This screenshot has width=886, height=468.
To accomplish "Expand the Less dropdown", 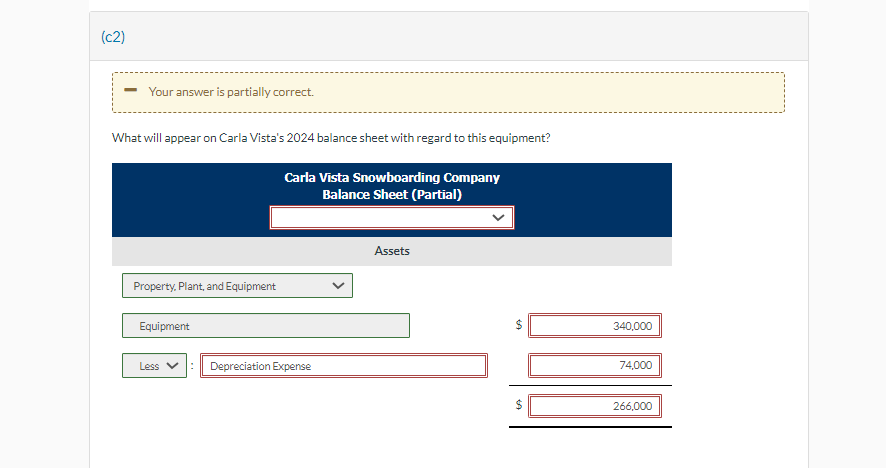I will (x=155, y=366).
